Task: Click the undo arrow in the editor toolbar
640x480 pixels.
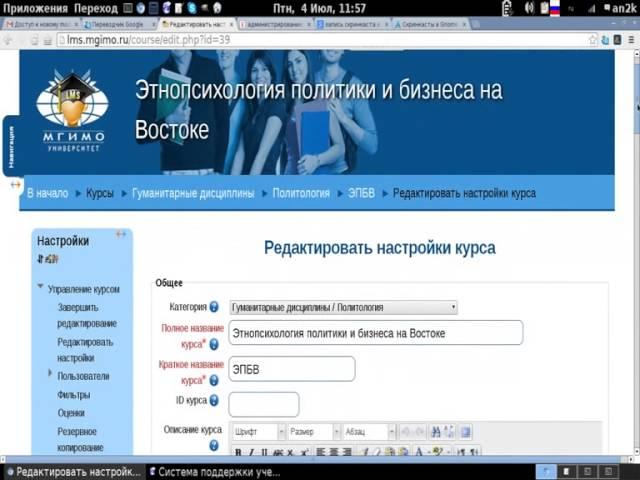Action: [x=406, y=432]
